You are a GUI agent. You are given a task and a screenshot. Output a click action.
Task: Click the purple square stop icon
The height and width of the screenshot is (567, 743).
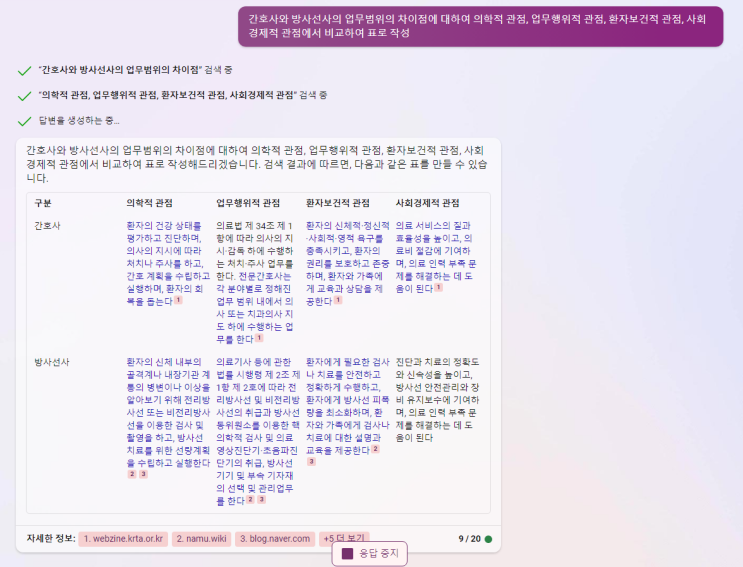click(347, 553)
